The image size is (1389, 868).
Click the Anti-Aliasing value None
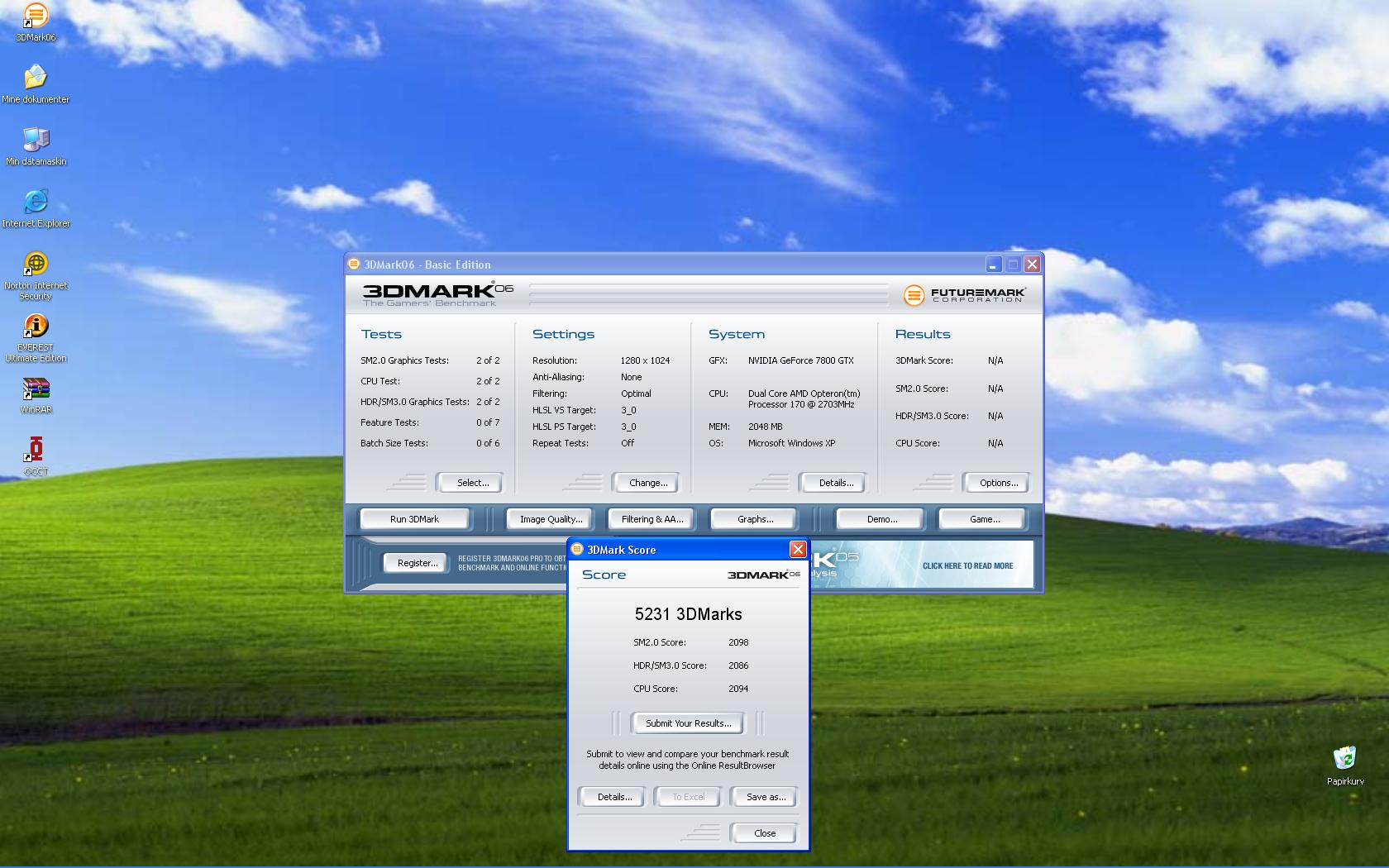click(631, 377)
